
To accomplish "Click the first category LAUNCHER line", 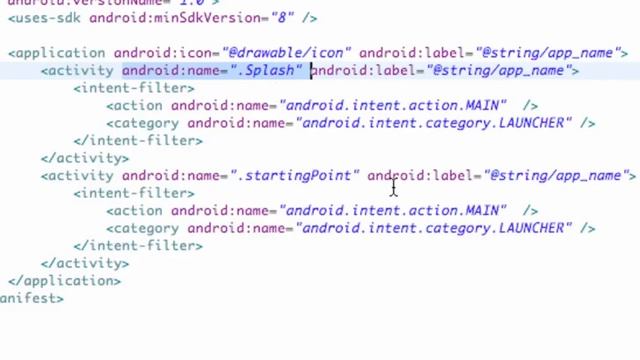I will [351, 123].
